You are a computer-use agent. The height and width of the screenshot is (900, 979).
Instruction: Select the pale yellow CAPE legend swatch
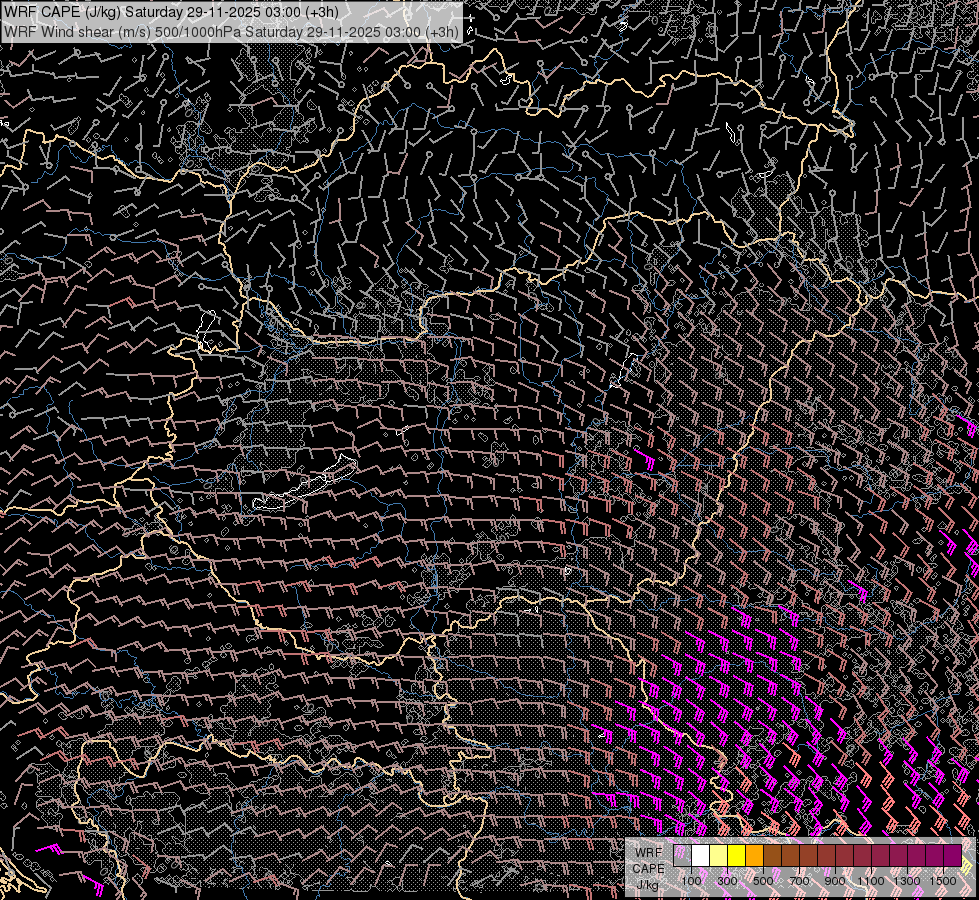719,856
